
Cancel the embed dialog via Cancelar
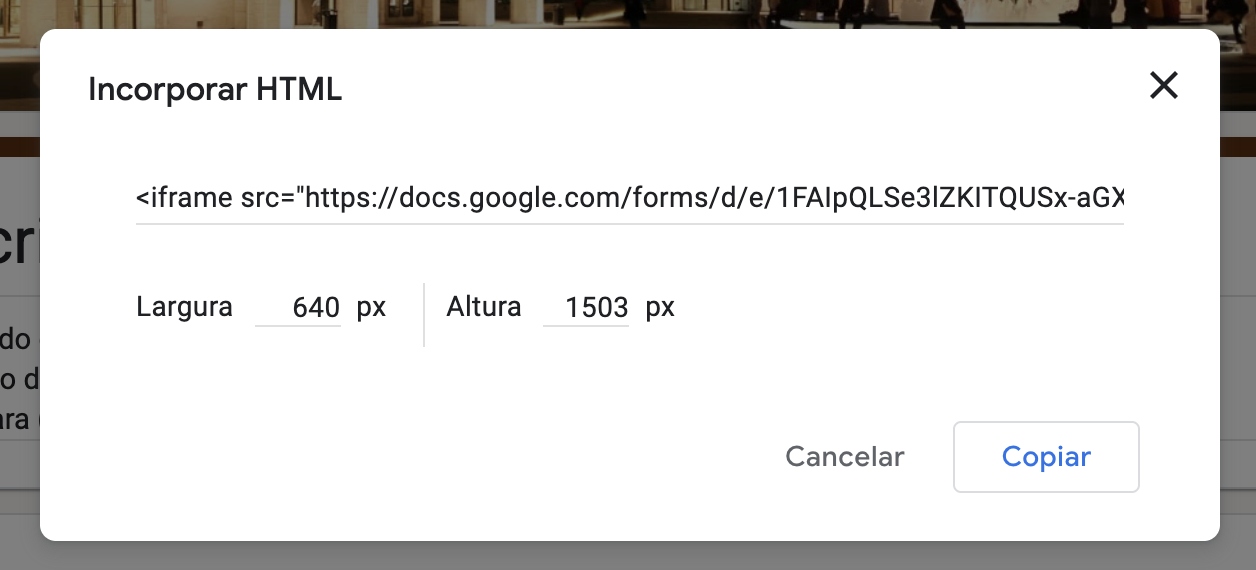(845, 457)
